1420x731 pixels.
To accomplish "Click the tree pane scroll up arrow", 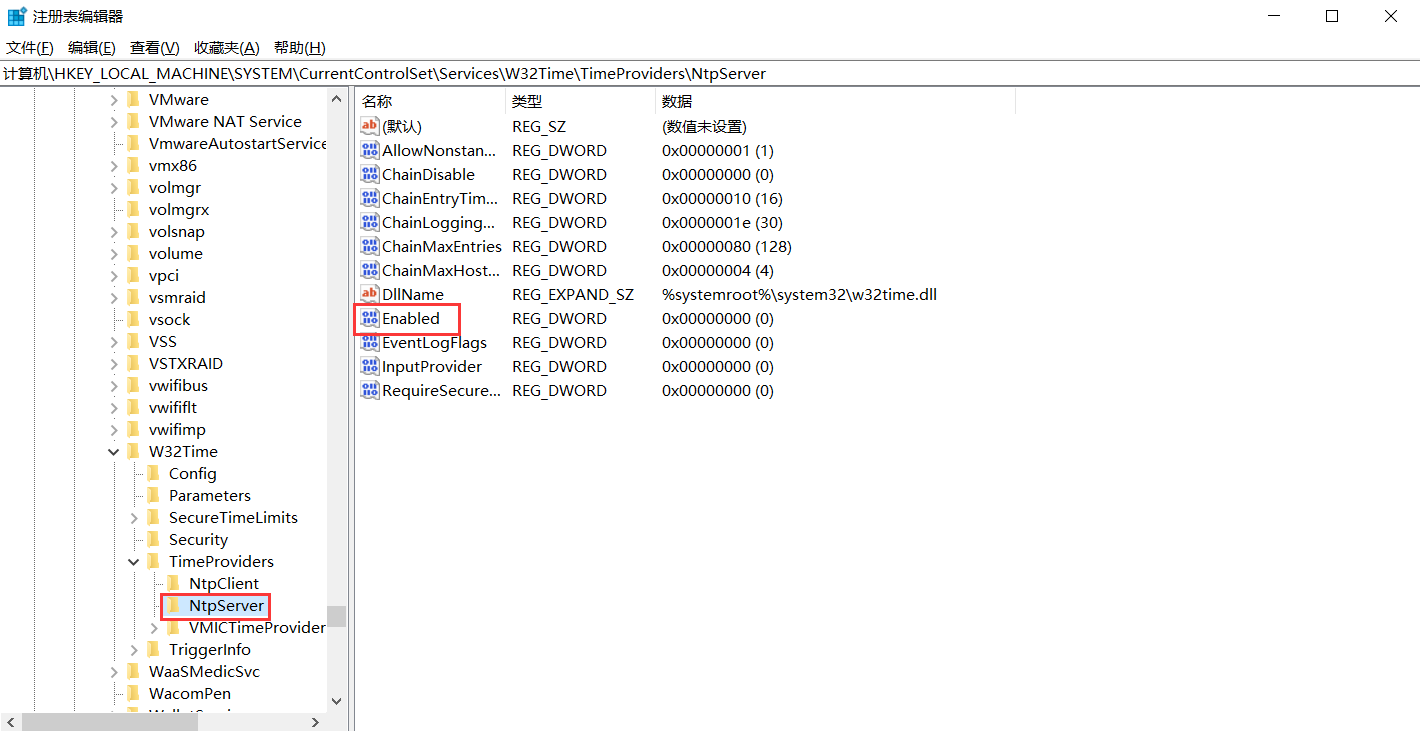I will coord(336,98).
